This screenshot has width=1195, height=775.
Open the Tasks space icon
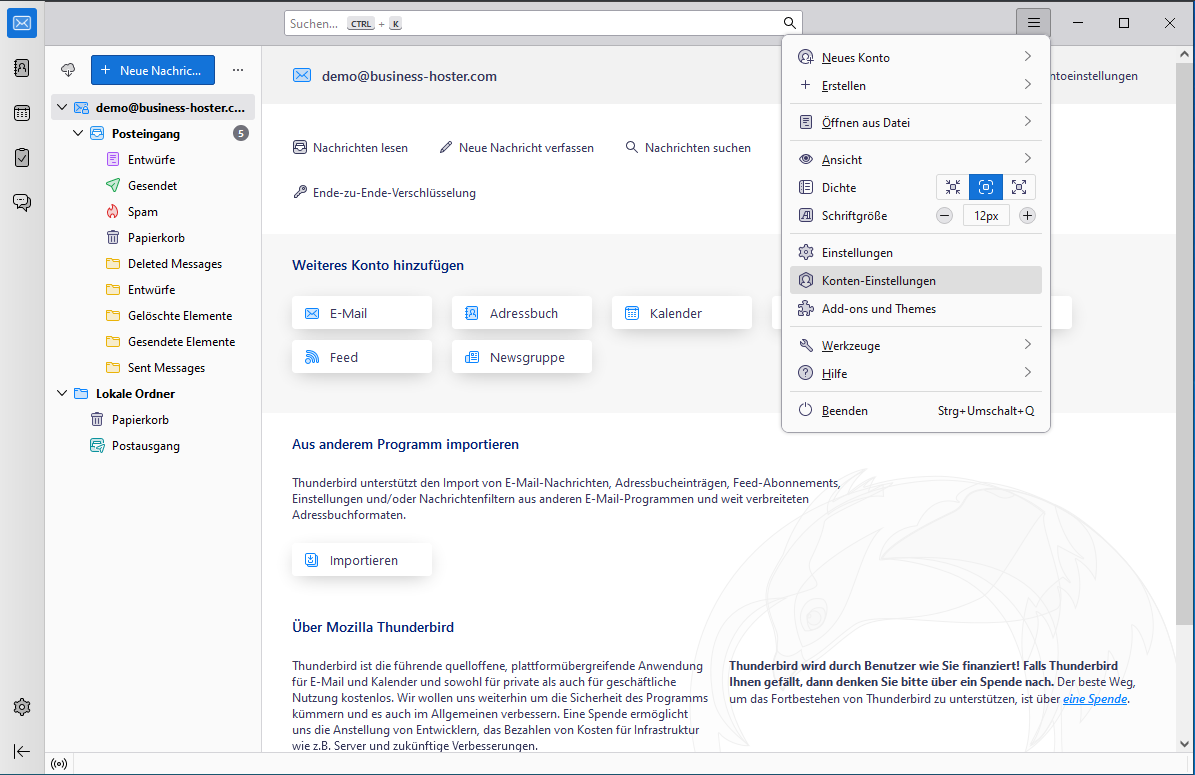point(22,158)
